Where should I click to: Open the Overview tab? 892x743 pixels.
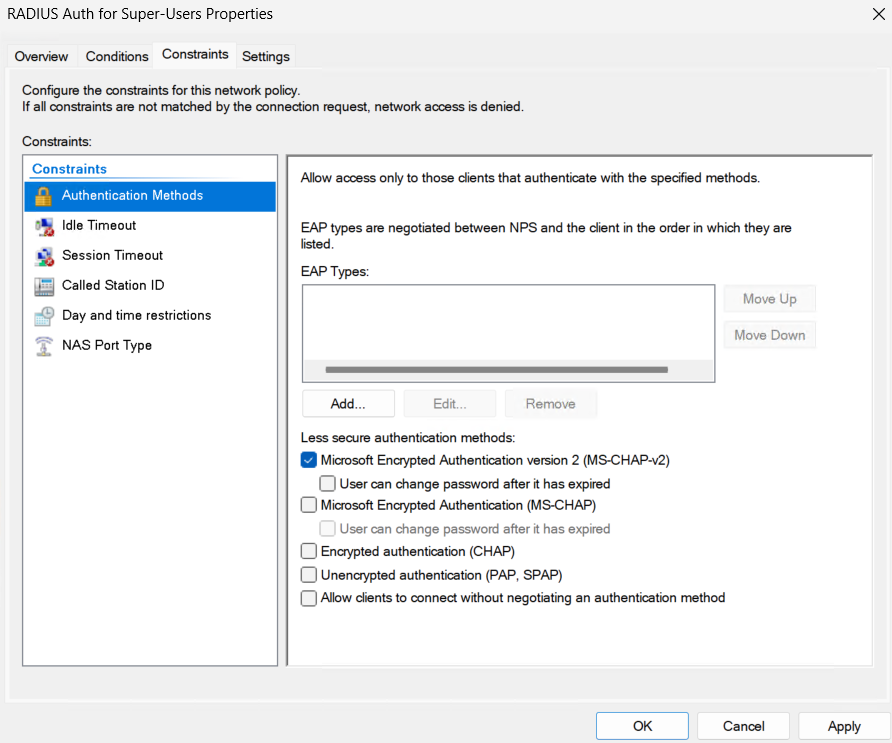tap(42, 56)
